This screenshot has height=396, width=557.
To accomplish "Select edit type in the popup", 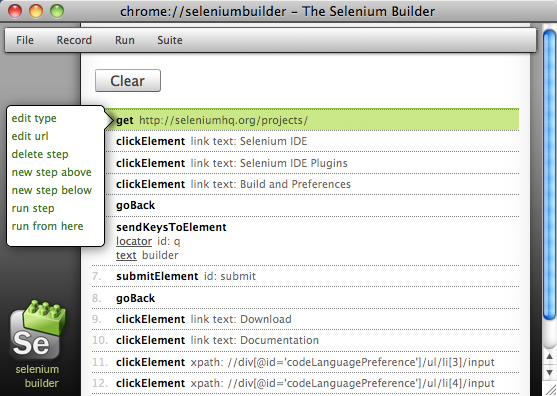I will 34,118.
